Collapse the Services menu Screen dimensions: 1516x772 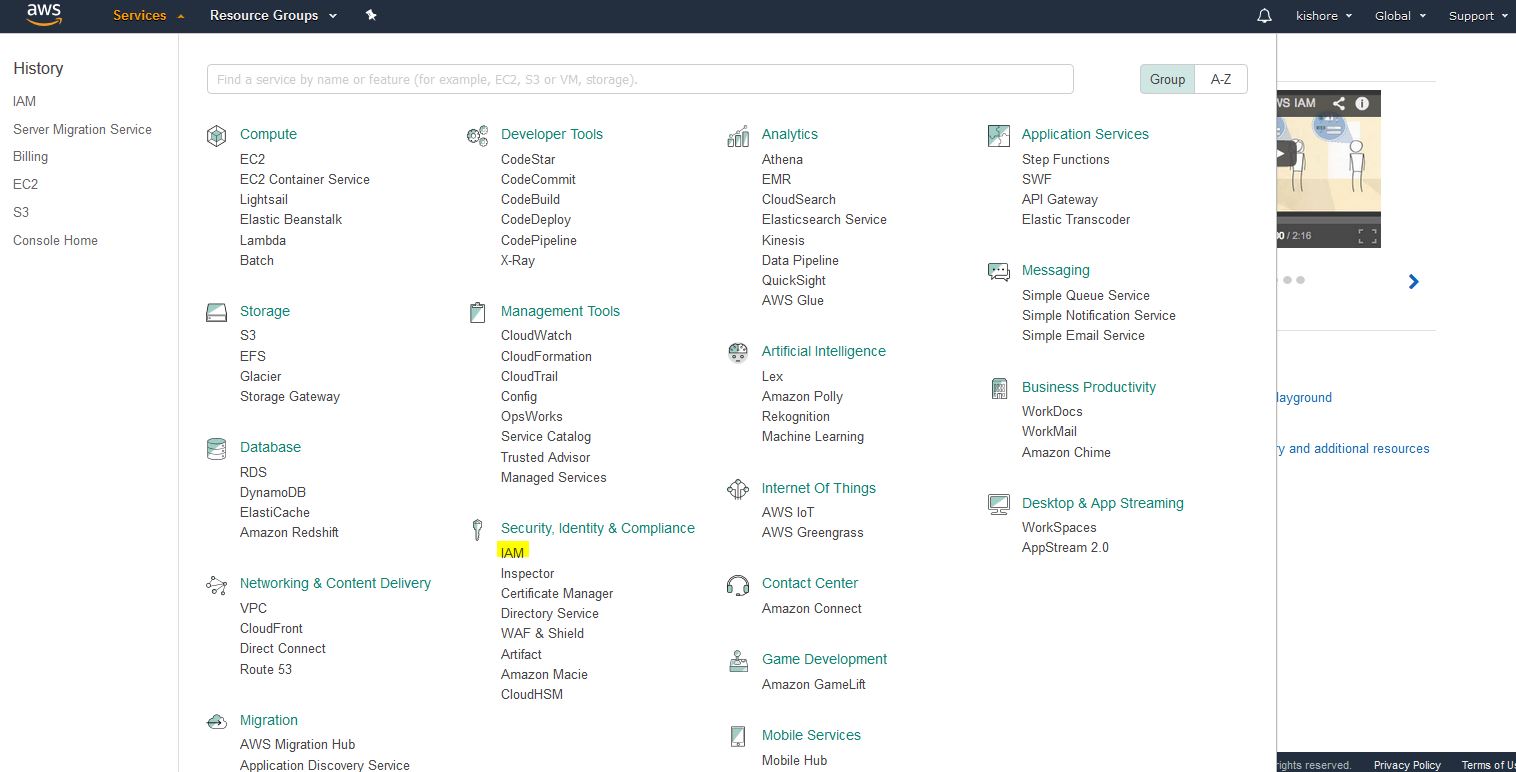(148, 16)
